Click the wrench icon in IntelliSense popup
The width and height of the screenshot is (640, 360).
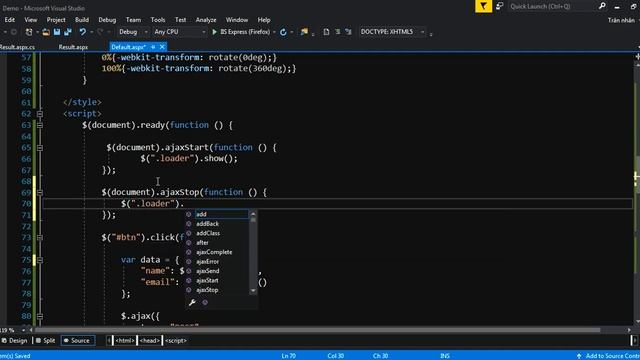pyautogui.click(x=192, y=302)
